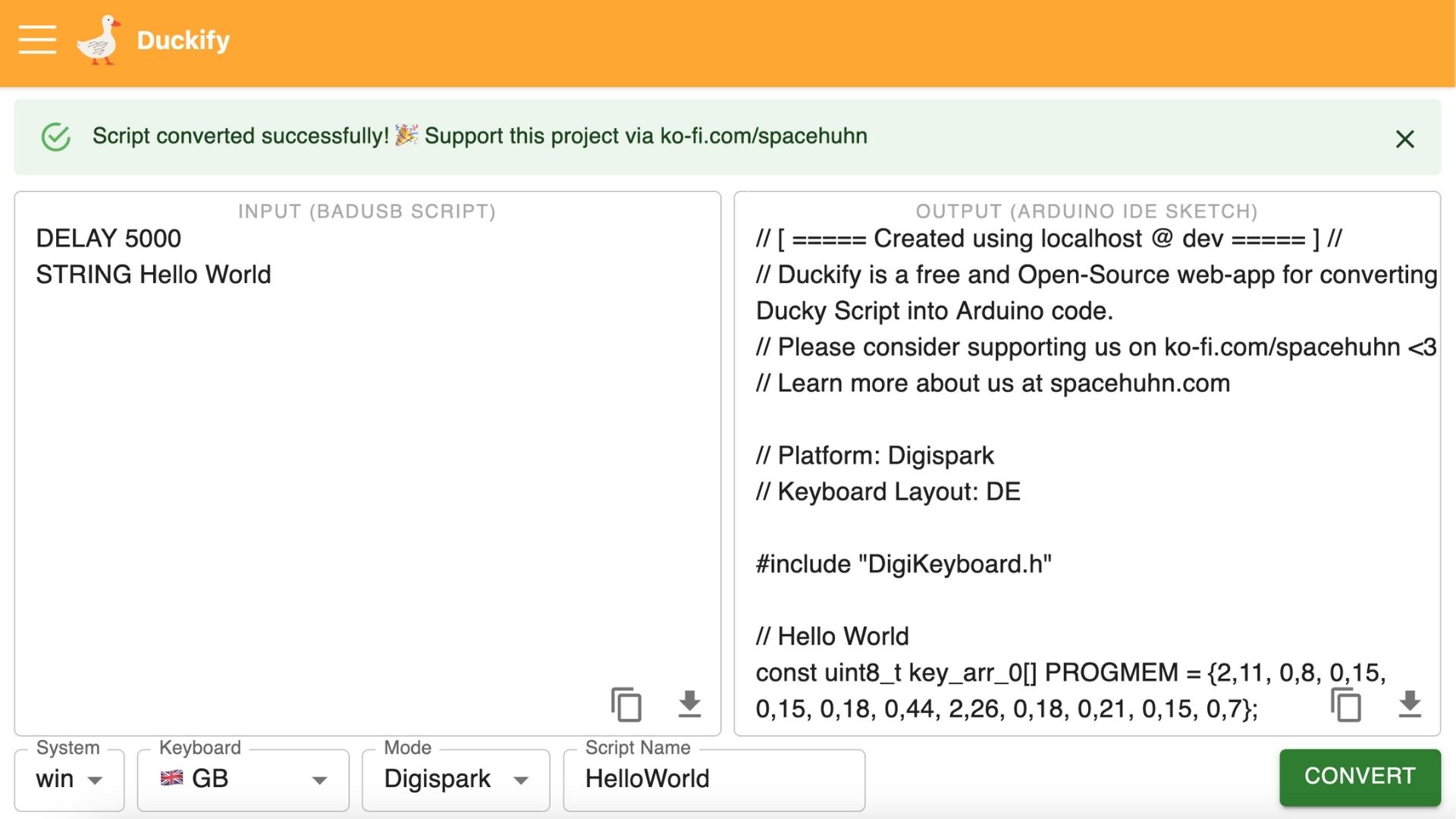Screen dimensions: 1456x819
Task: Open the hamburger navigation menu
Action: (37, 39)
